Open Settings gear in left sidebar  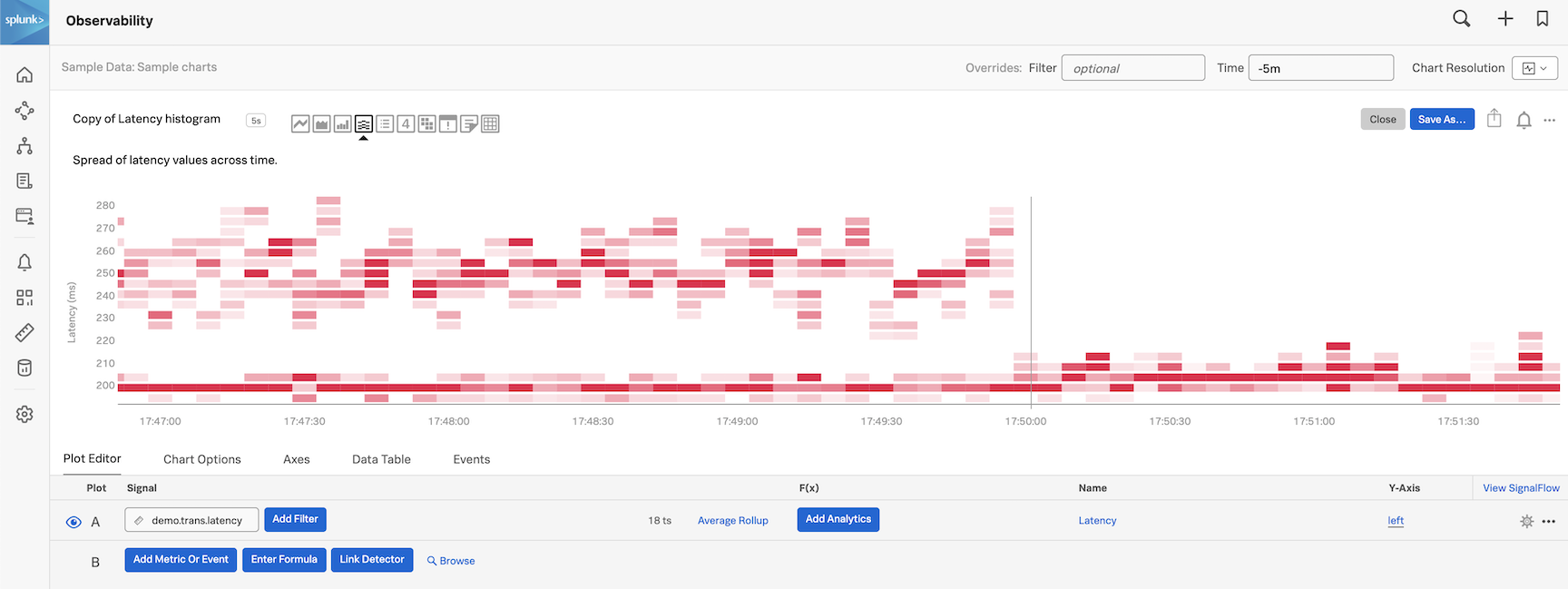[x=24, y=414]
